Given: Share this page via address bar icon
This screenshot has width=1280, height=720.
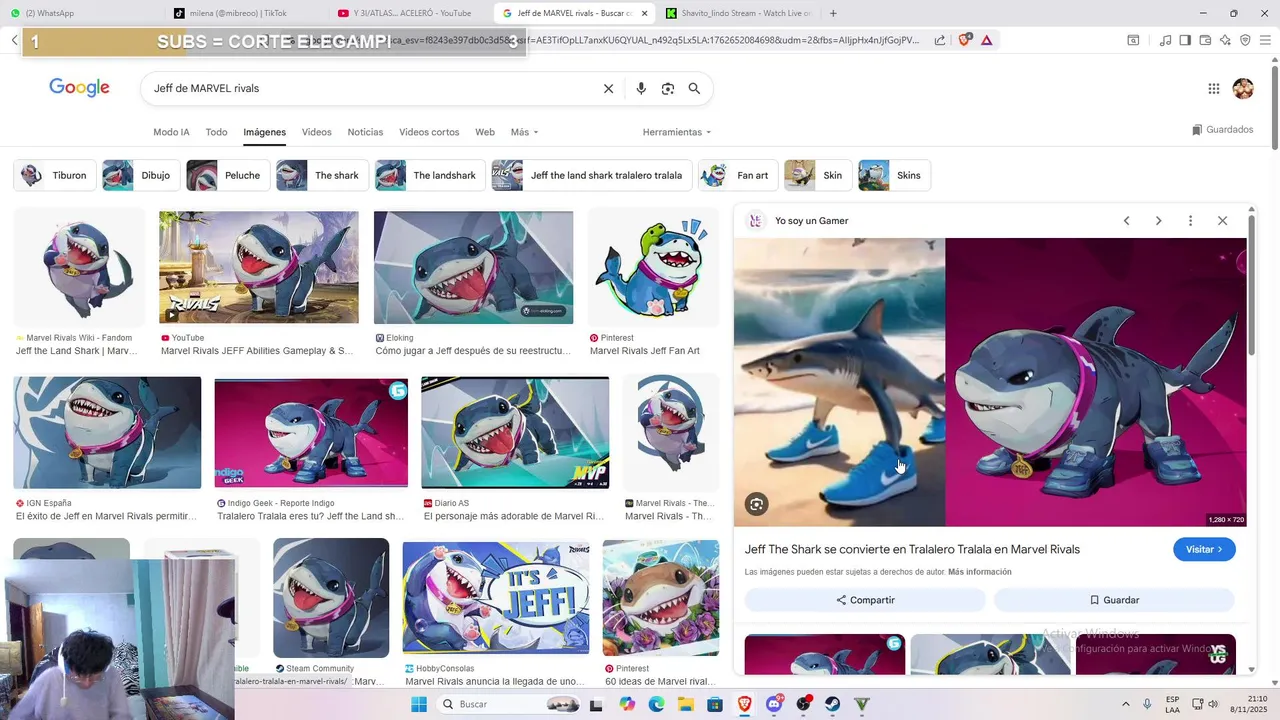Looking at the screenshot, I should pos(940,40).
